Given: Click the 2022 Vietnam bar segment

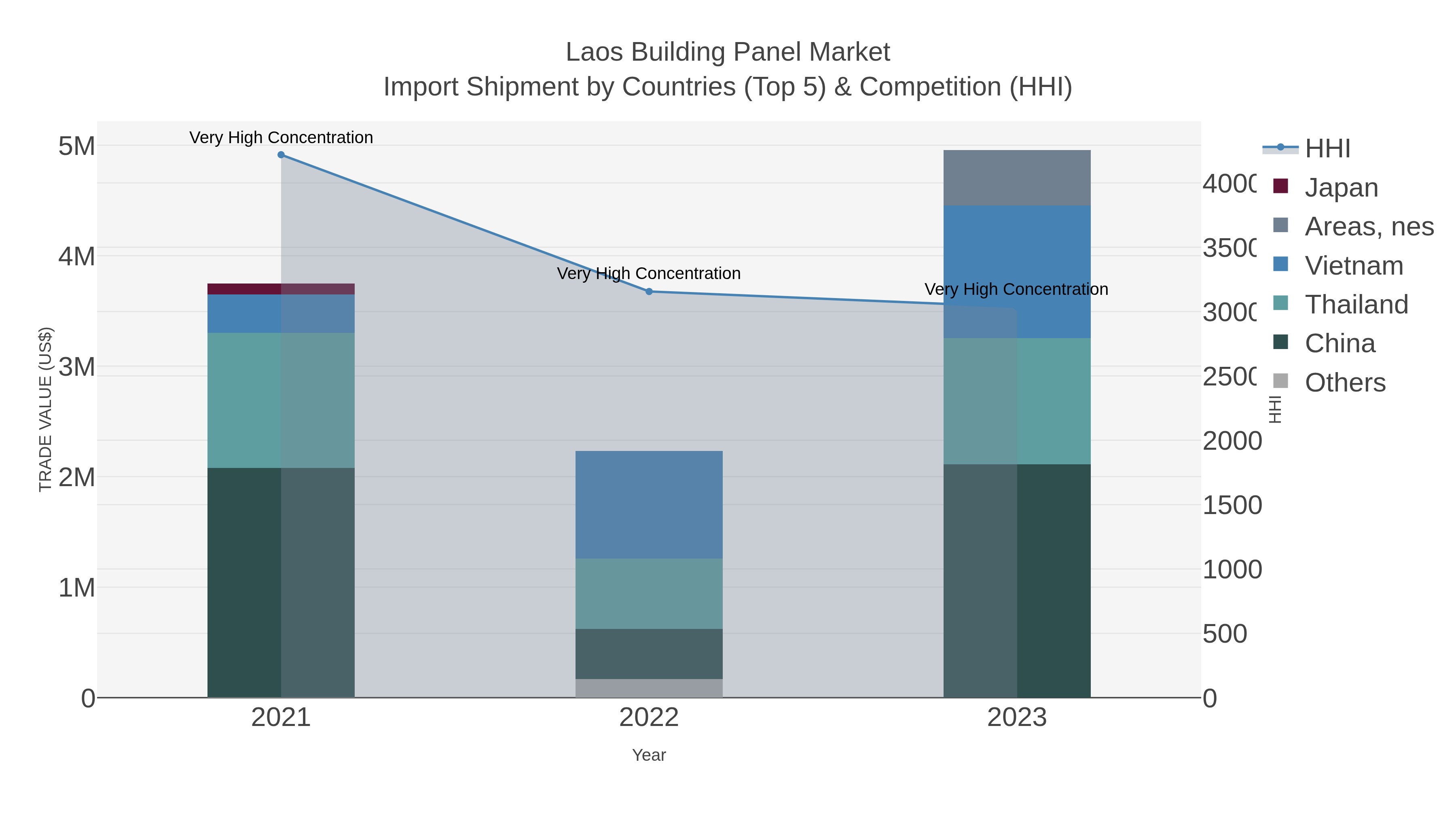Looking at the screenshot, I should 649,505.
